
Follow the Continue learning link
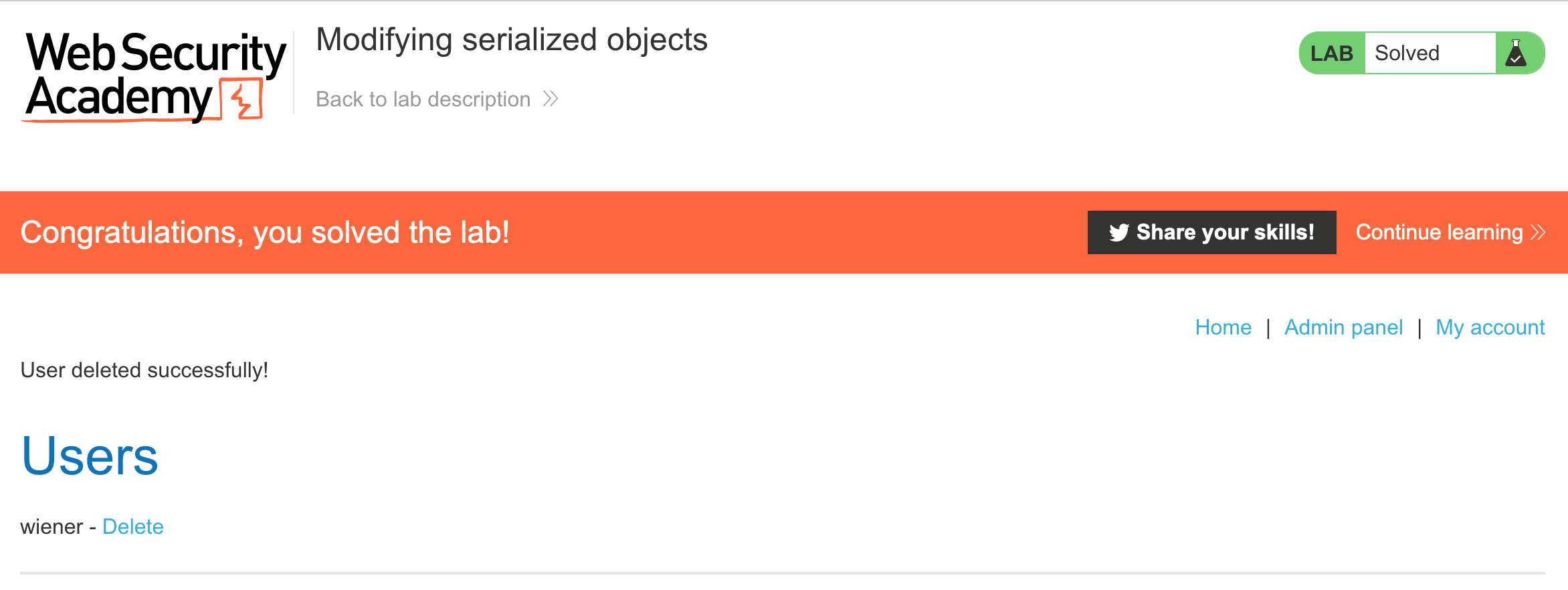click(1439, 232)
